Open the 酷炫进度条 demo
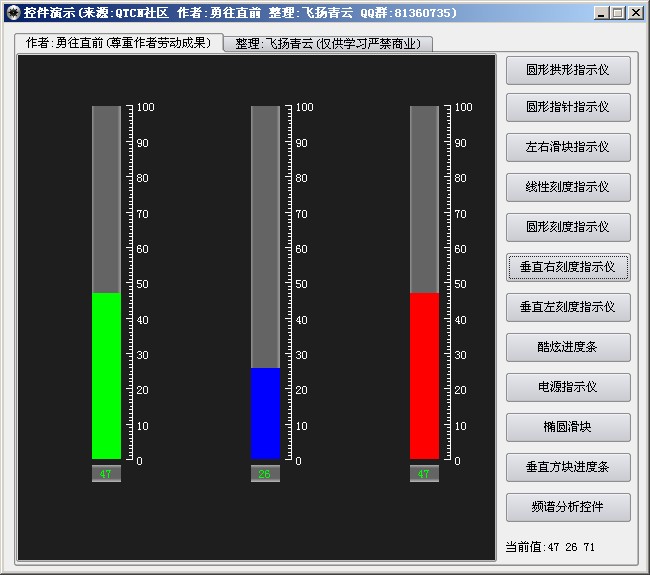650x575 pixels. point(568,347)
